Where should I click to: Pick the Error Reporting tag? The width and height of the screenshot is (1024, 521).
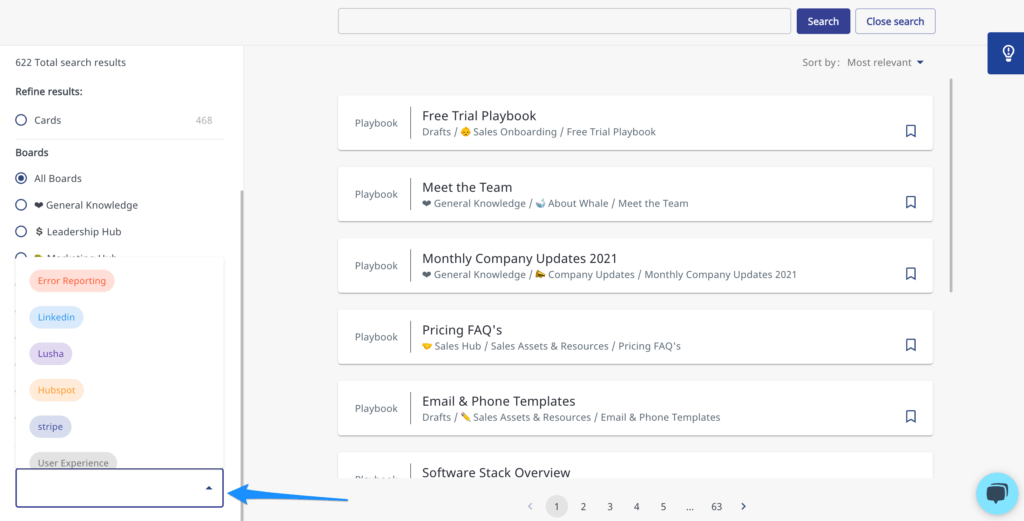pyautogui.click(x=72, y=281)
